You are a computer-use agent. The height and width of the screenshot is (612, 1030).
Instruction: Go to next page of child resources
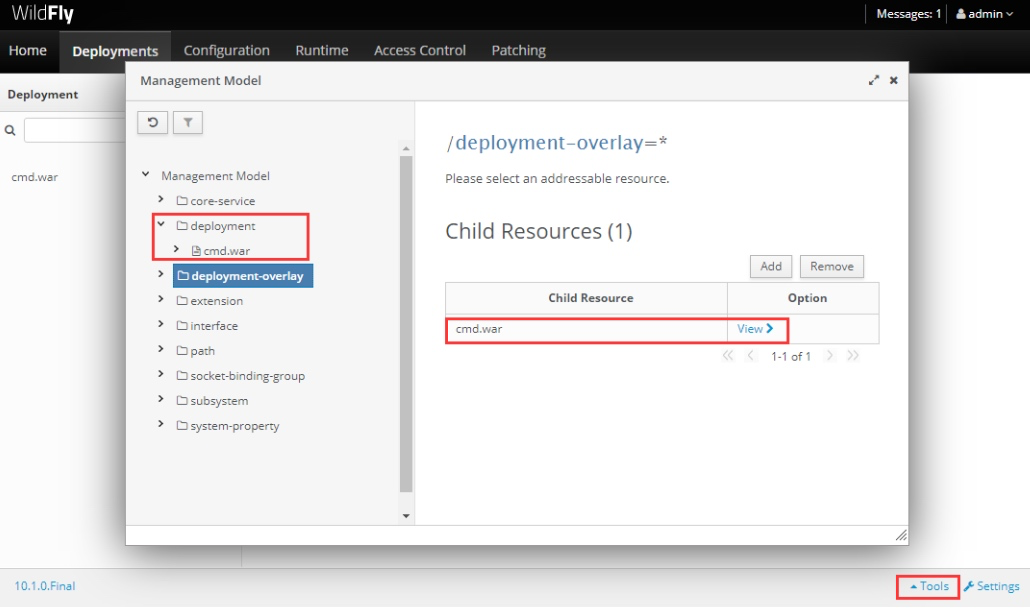click(x=830, y=356)
